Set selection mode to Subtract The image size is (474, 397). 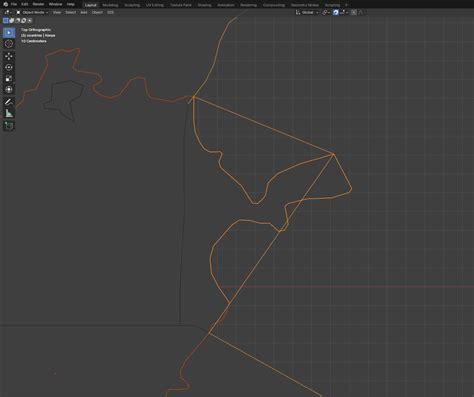(18, 21)
